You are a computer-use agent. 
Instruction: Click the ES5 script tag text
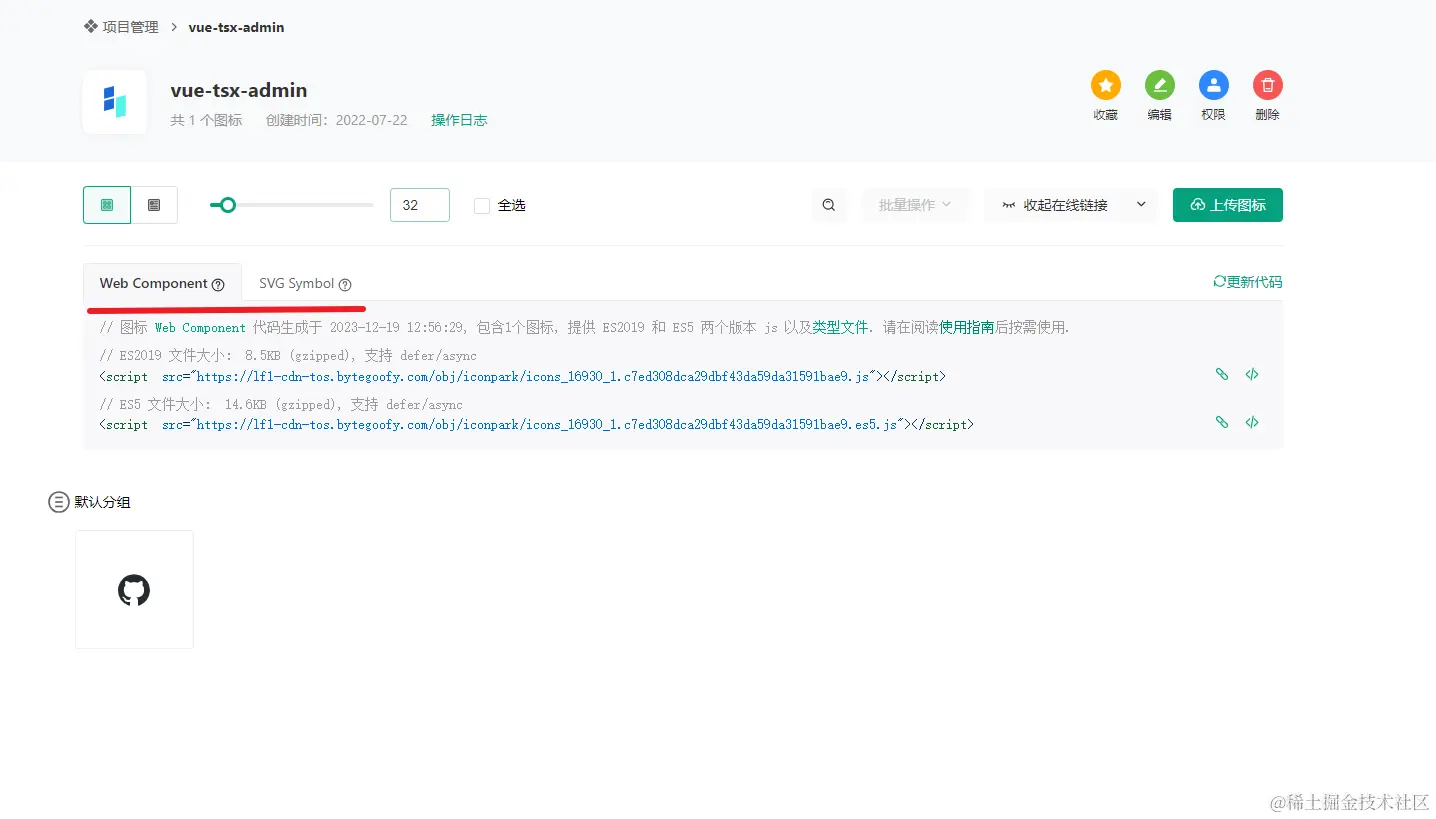coord(536,425)
